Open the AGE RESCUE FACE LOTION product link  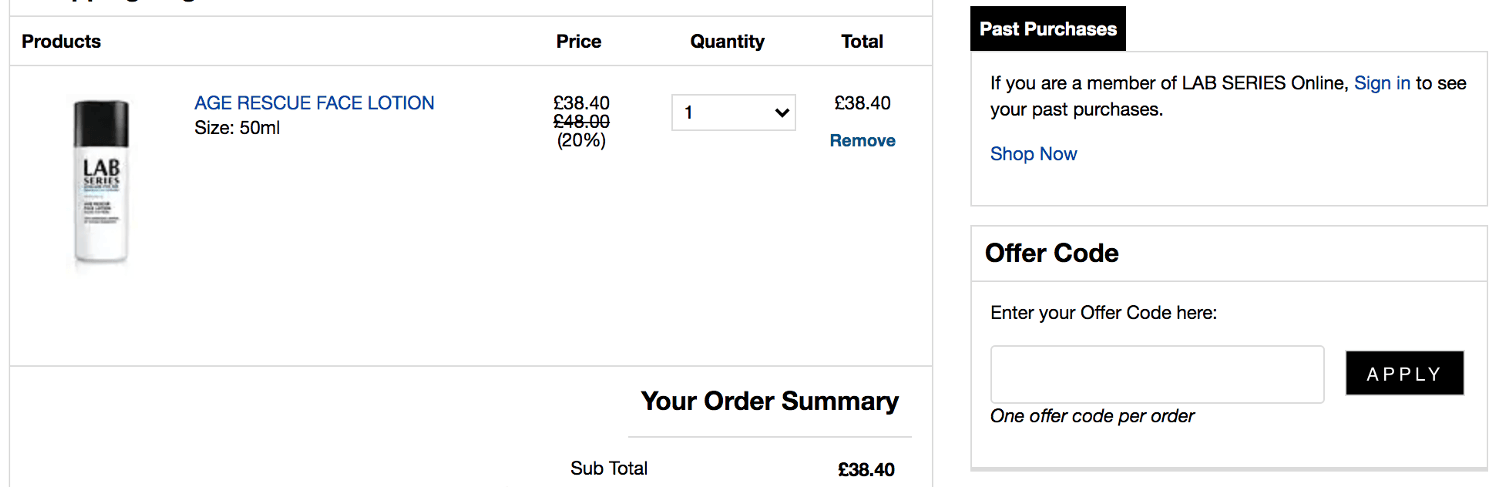coord(314,103)
